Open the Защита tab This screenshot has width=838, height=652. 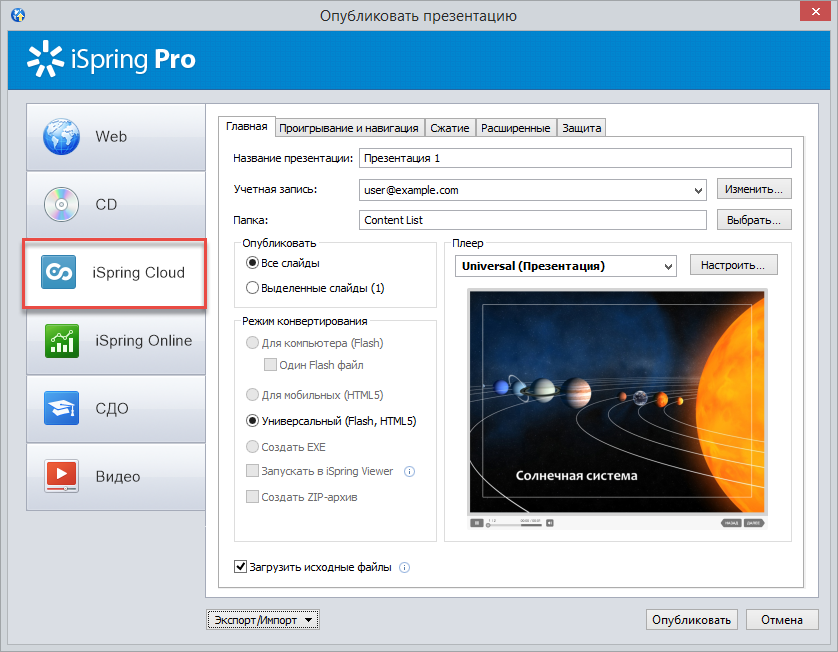pyautogui.click(x=581, y=128)
